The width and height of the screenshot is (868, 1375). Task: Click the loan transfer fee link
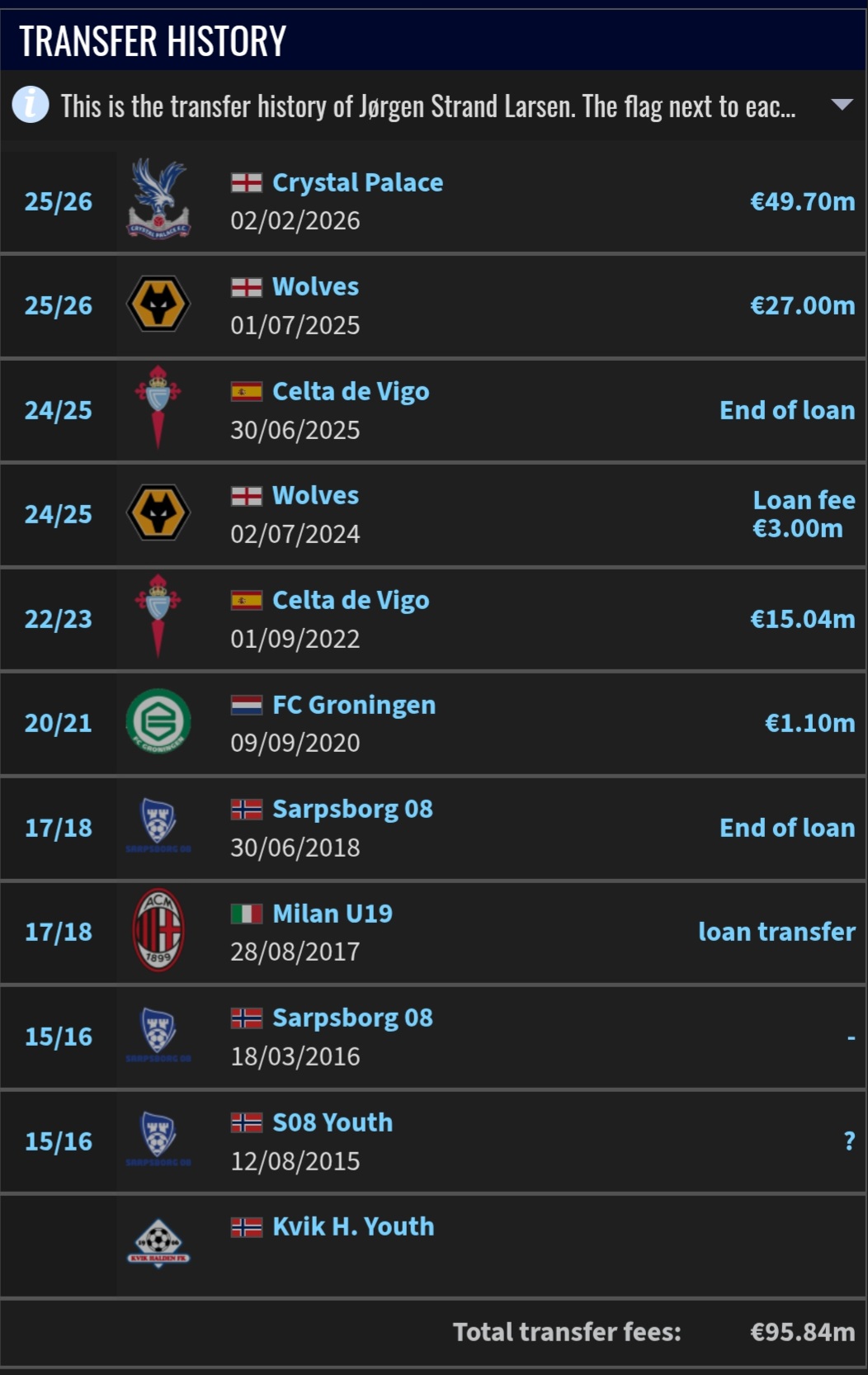(x=776, y=932)
